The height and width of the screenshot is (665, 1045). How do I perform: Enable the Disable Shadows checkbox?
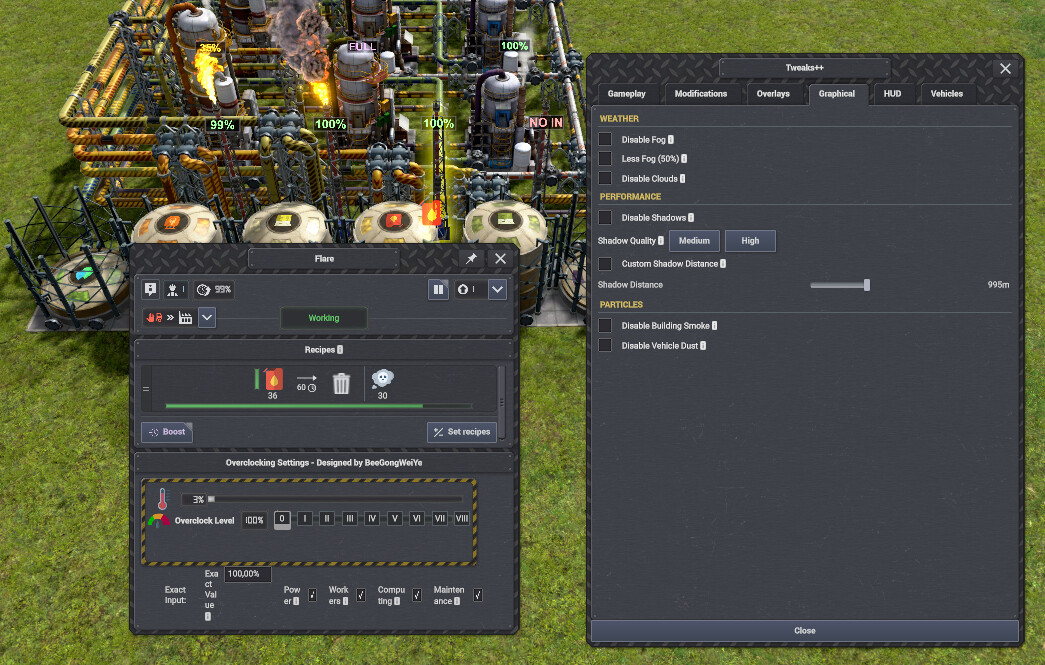pos(605,217)
